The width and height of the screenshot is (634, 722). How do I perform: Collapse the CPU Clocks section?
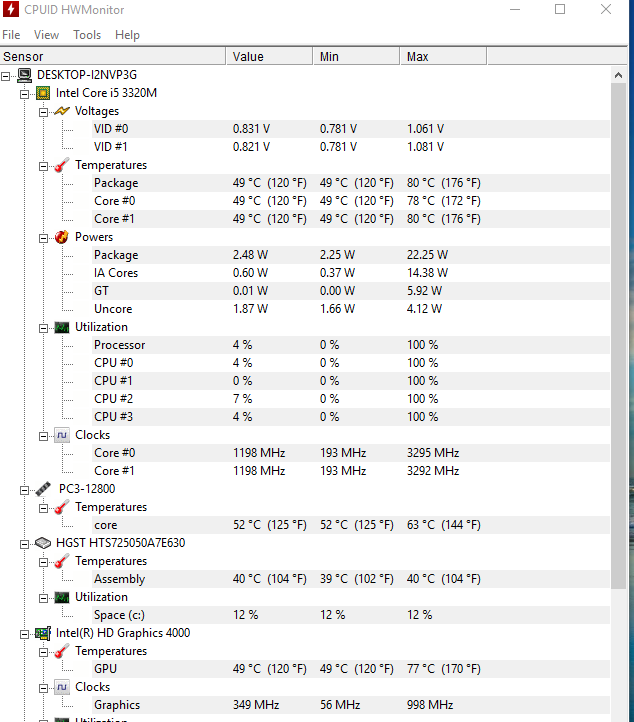(43, 436)
